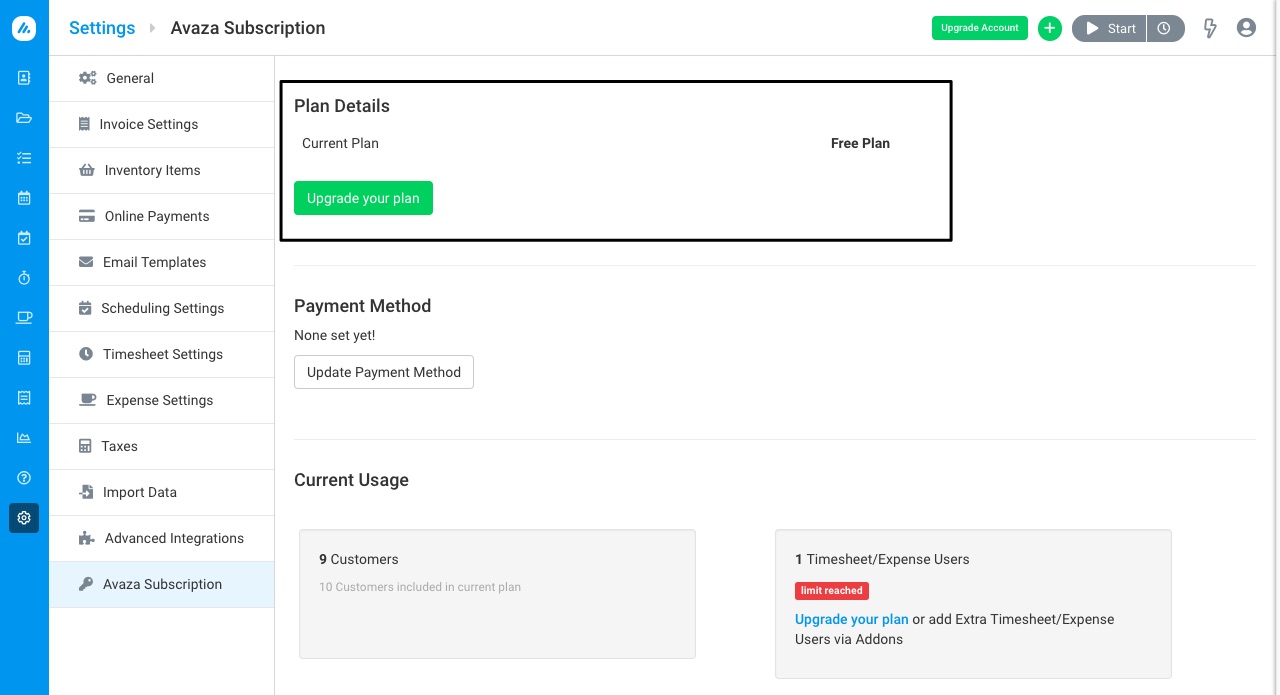Open Expense Settings

click(162, 400)
